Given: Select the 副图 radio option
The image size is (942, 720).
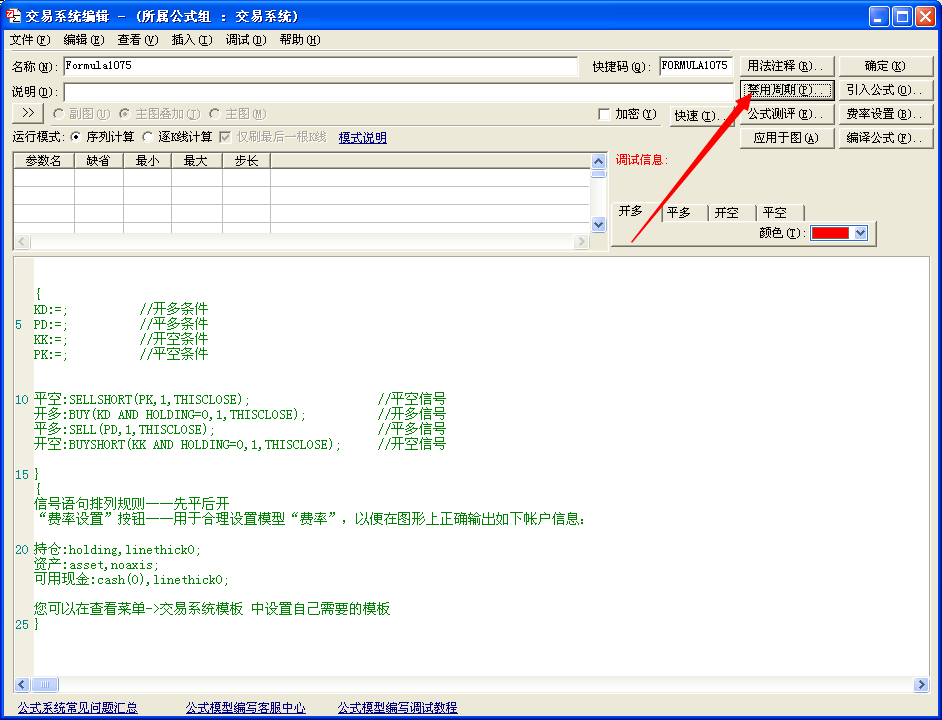Looking at the screenshot, I should (82, 114).
